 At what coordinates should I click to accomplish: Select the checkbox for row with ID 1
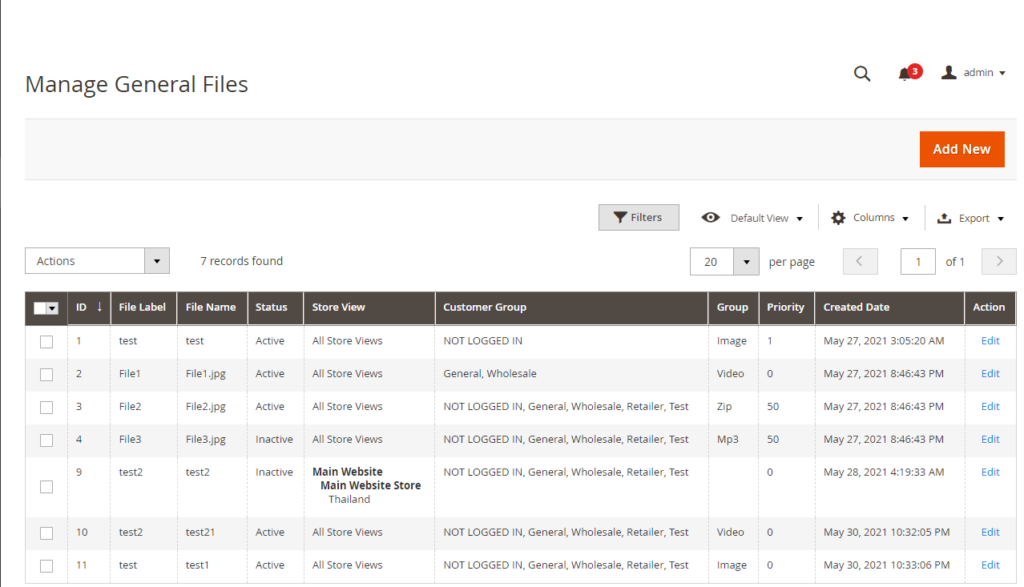(45, 340)
